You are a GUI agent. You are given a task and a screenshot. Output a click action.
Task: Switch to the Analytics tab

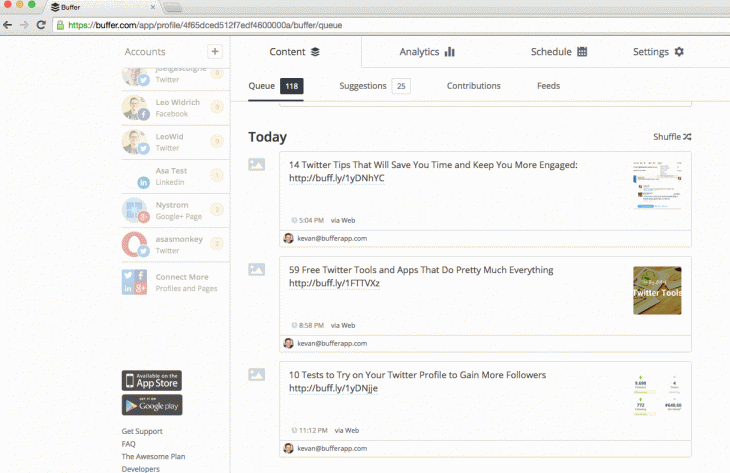pos(427,52)
